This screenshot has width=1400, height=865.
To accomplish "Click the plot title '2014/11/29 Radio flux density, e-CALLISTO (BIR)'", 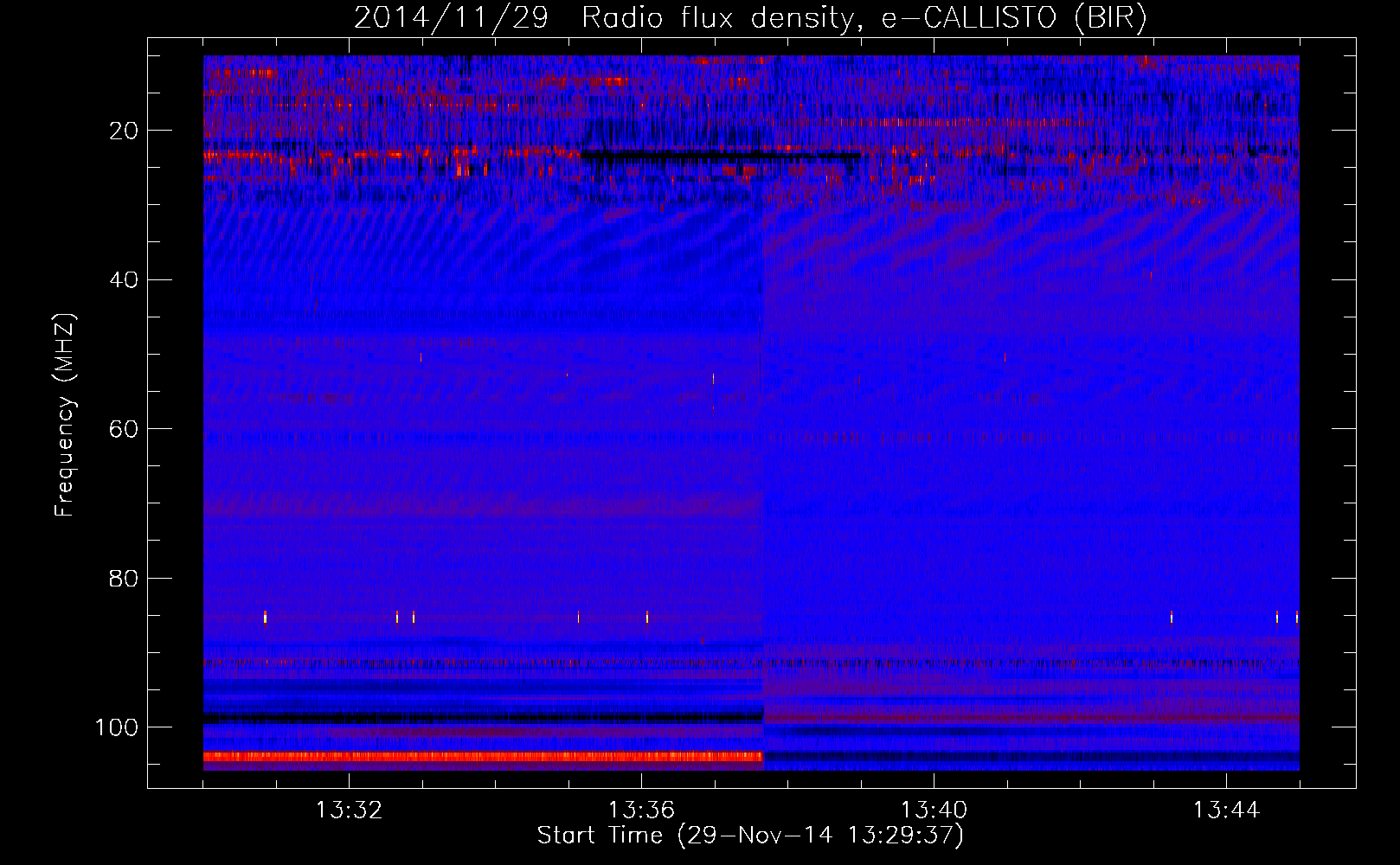I will (x=750, y=17).
